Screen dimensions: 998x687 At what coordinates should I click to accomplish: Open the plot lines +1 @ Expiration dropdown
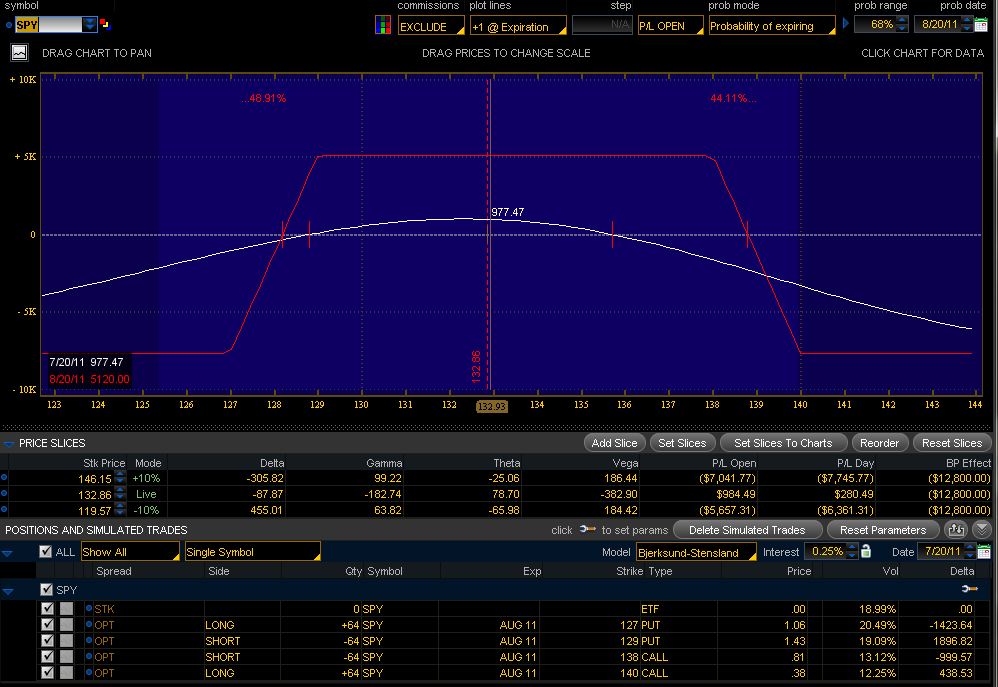tap(518, 26)
